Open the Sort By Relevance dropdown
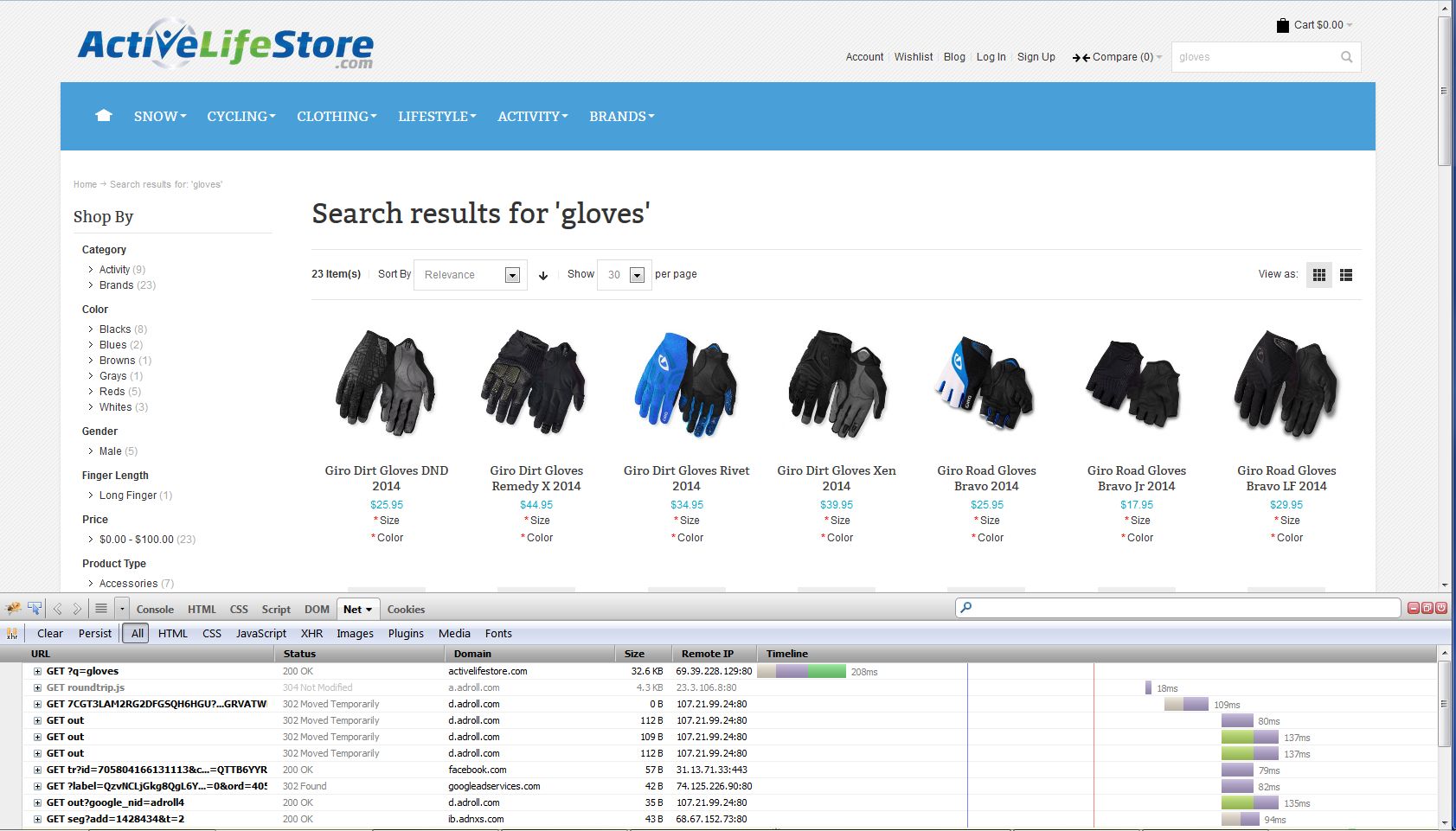This screenshot has width=1456, height=831. [x=471, y=275]
